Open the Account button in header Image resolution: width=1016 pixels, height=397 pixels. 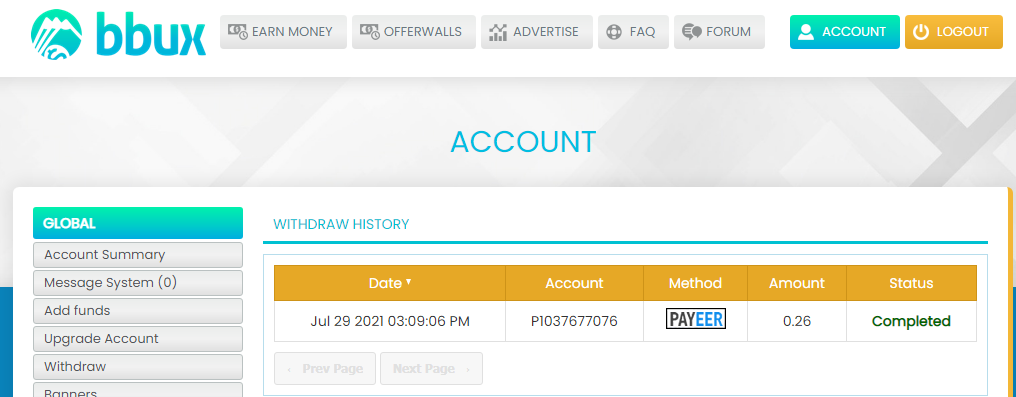coord(844,32)
